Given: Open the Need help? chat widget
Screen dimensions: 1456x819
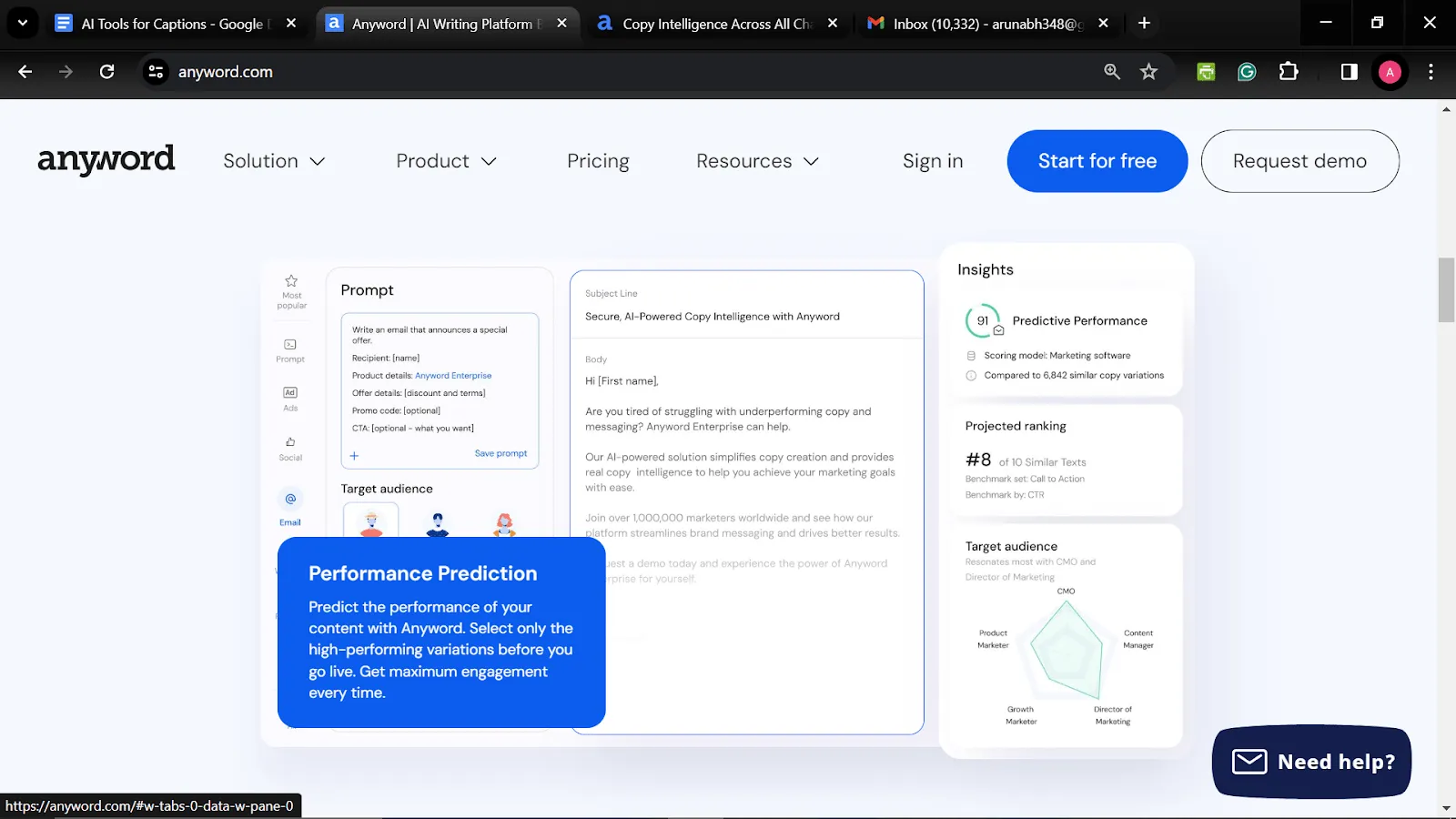Looking at the screenshot, I should (x=1311, y=762).
